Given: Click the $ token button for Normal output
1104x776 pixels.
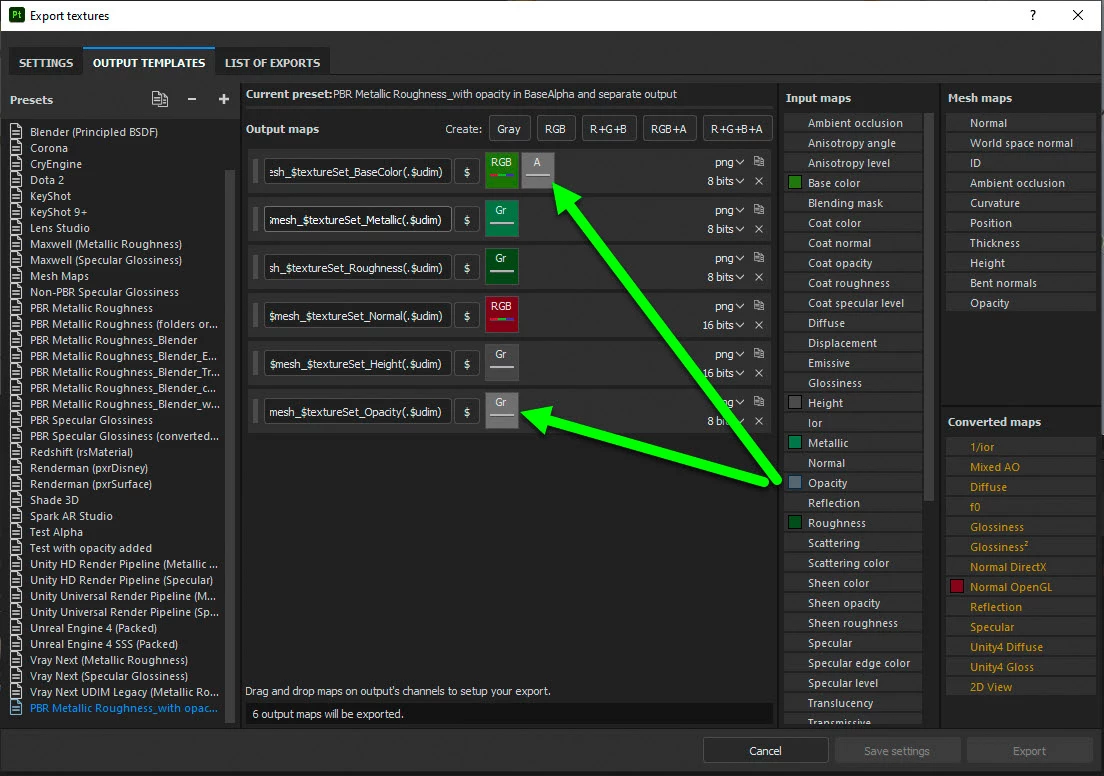Looking at the screenshot, I should click(467, 316).
